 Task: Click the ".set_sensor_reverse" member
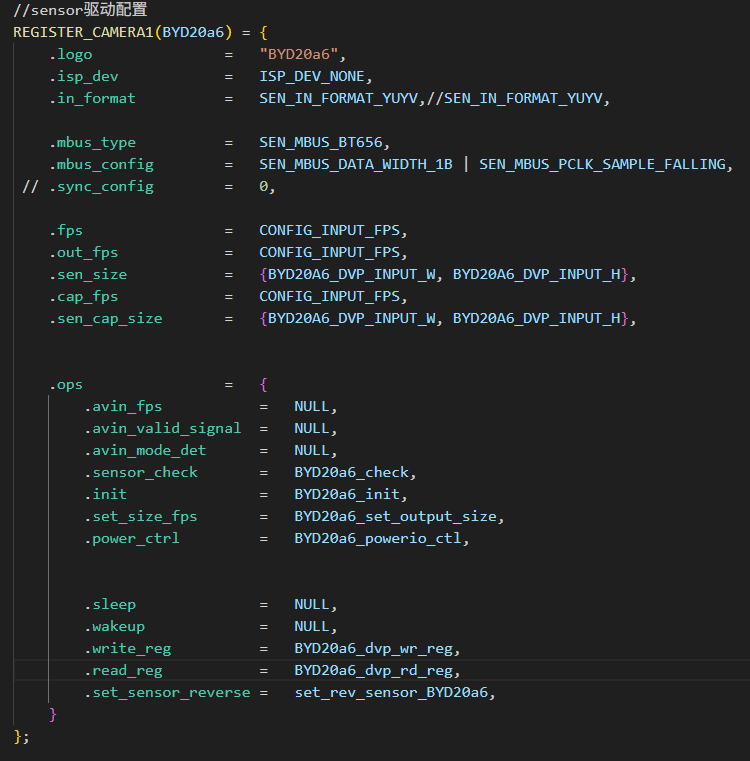[167, 693]
